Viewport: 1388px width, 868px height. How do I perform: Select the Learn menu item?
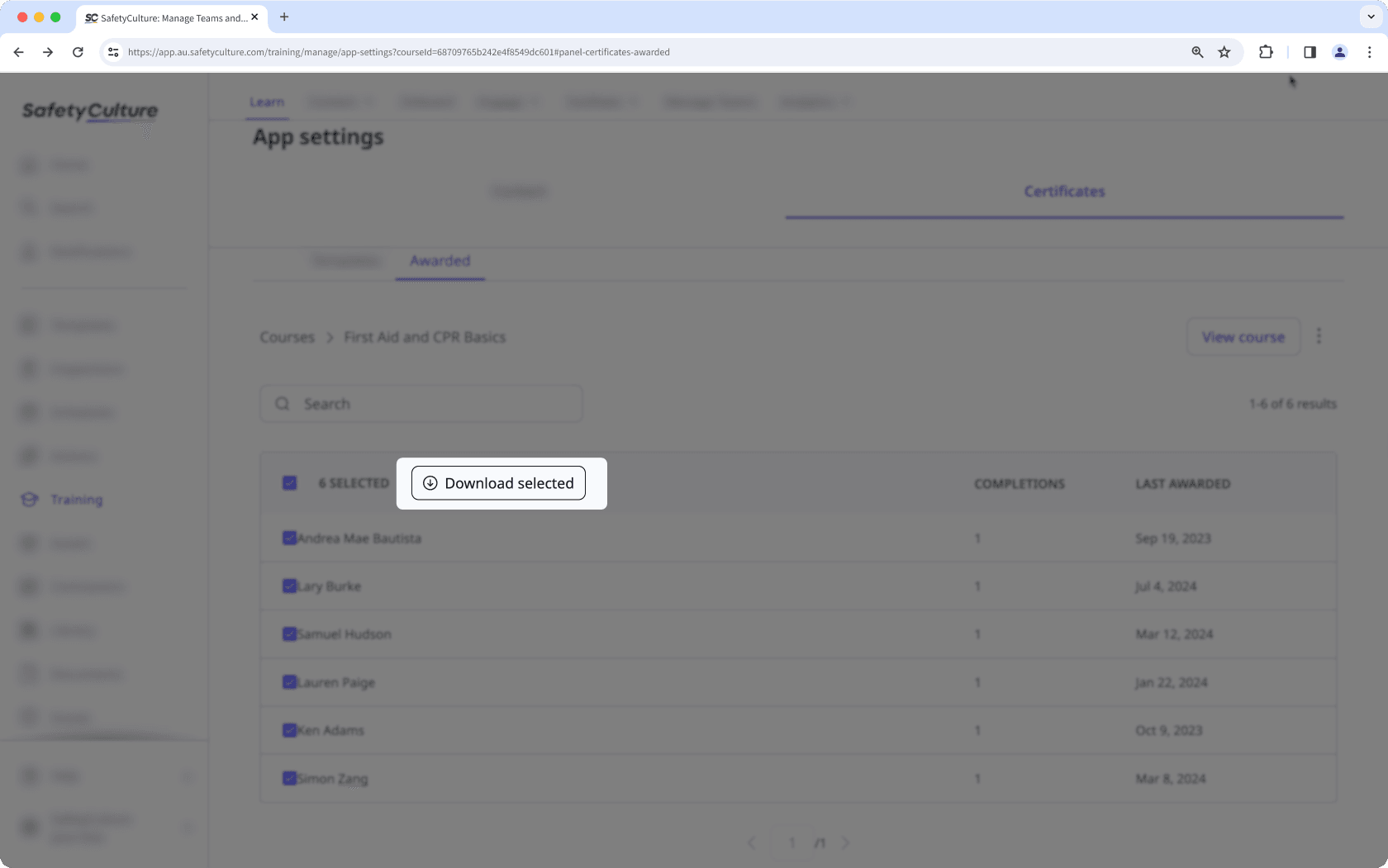266,101
